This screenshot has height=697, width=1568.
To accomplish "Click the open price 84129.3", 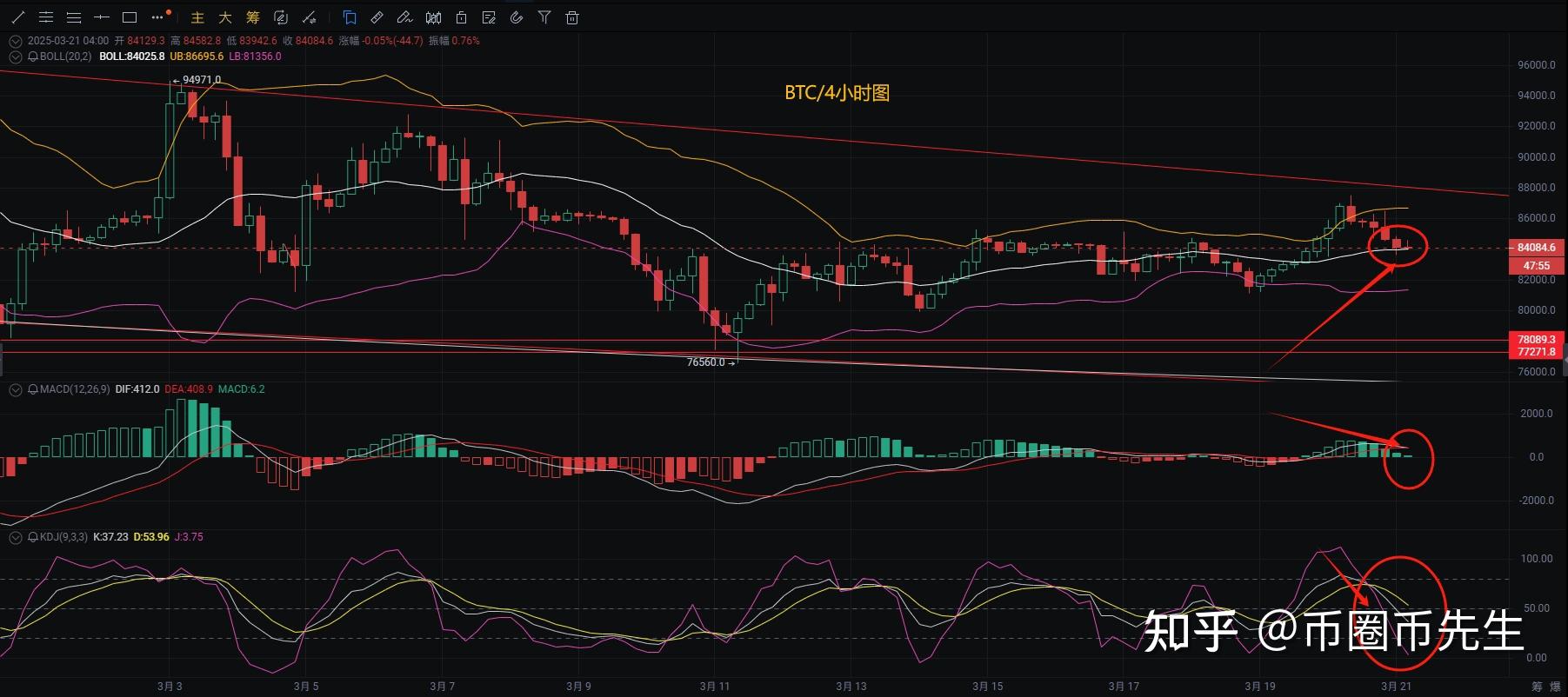I will pyautogui.click(x=145, y=41).
